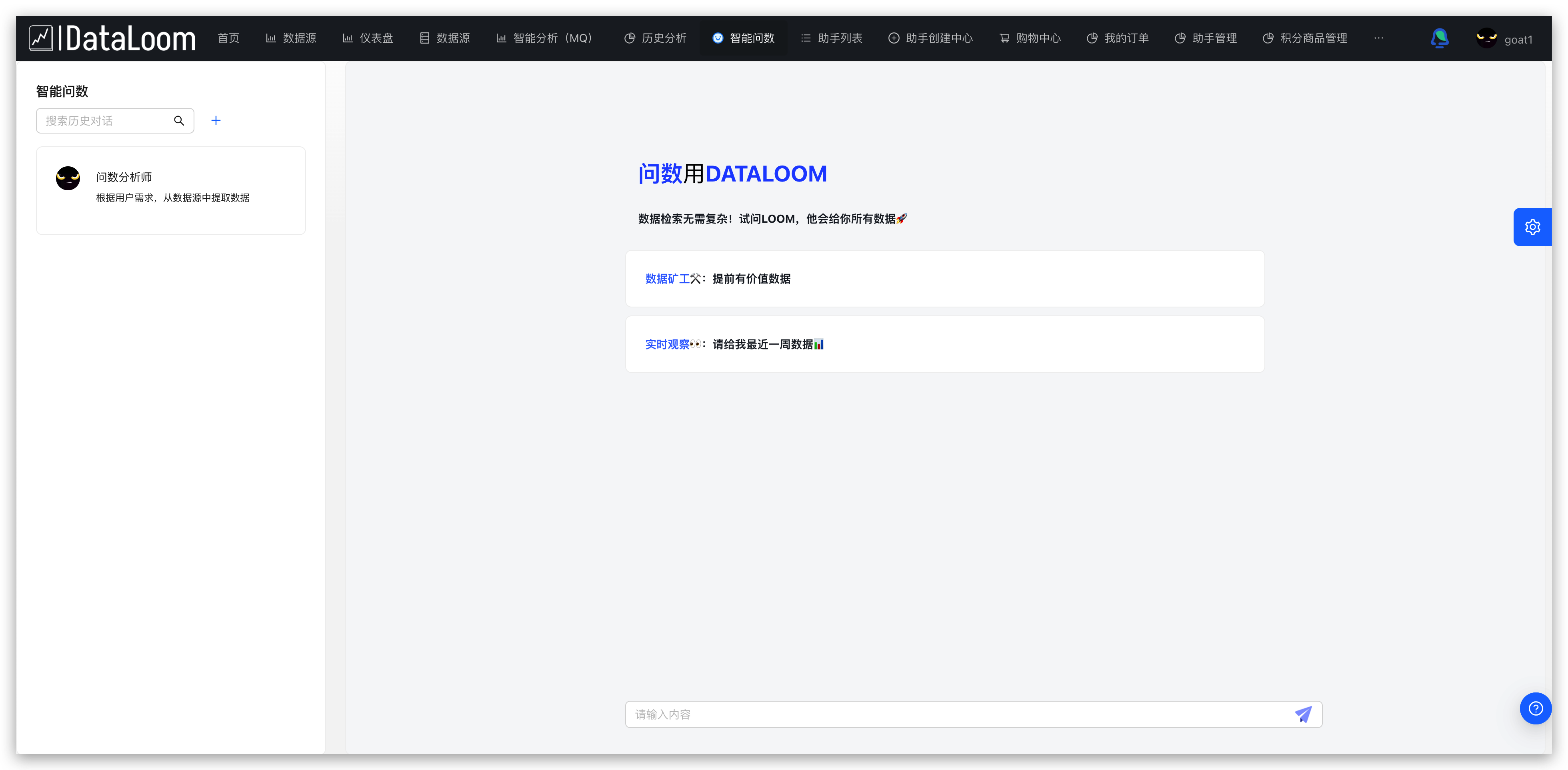Open the 首页 menu item

pos(228,38)
